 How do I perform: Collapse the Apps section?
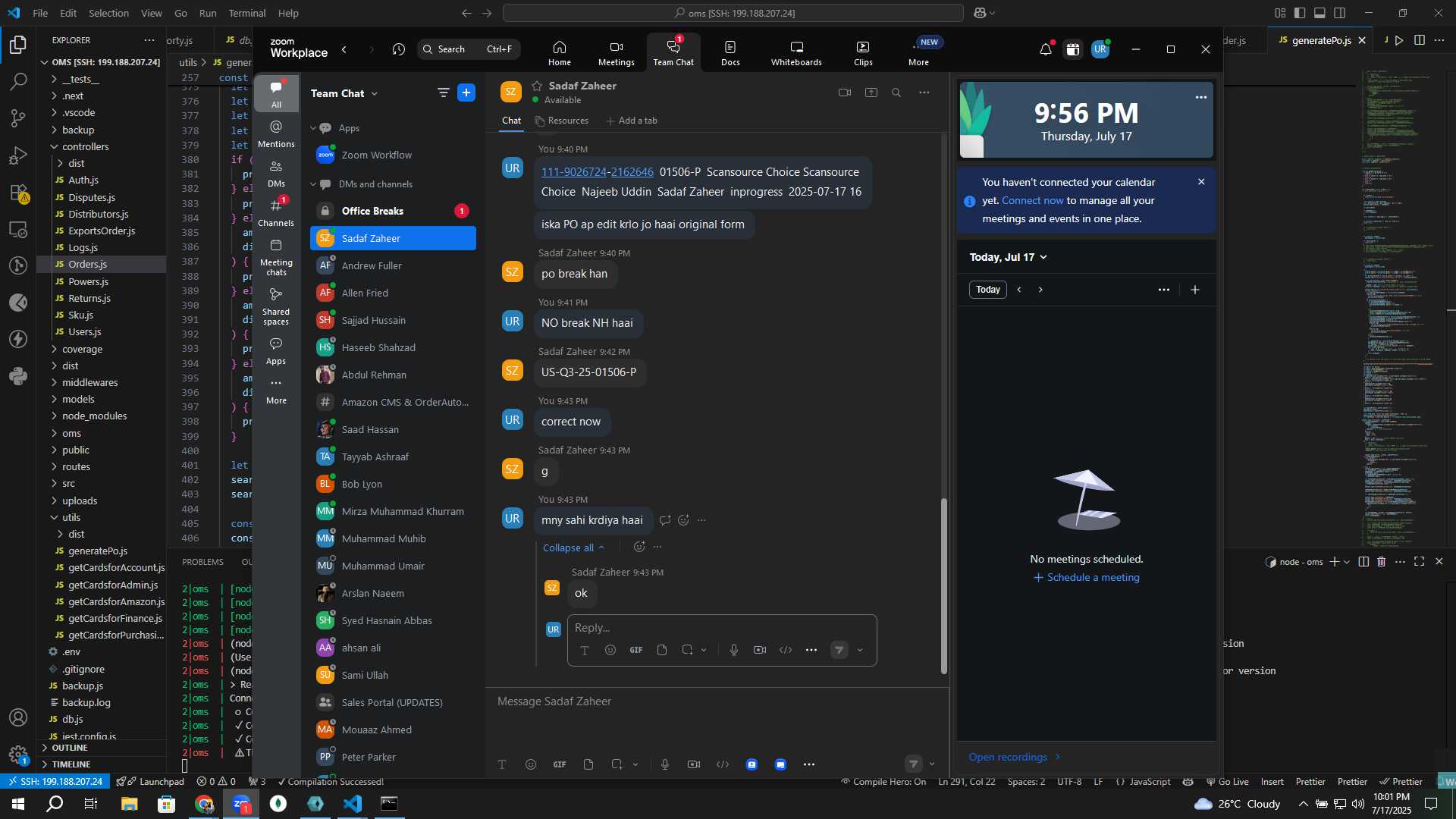pyautogui.click(x=312, y=128)
